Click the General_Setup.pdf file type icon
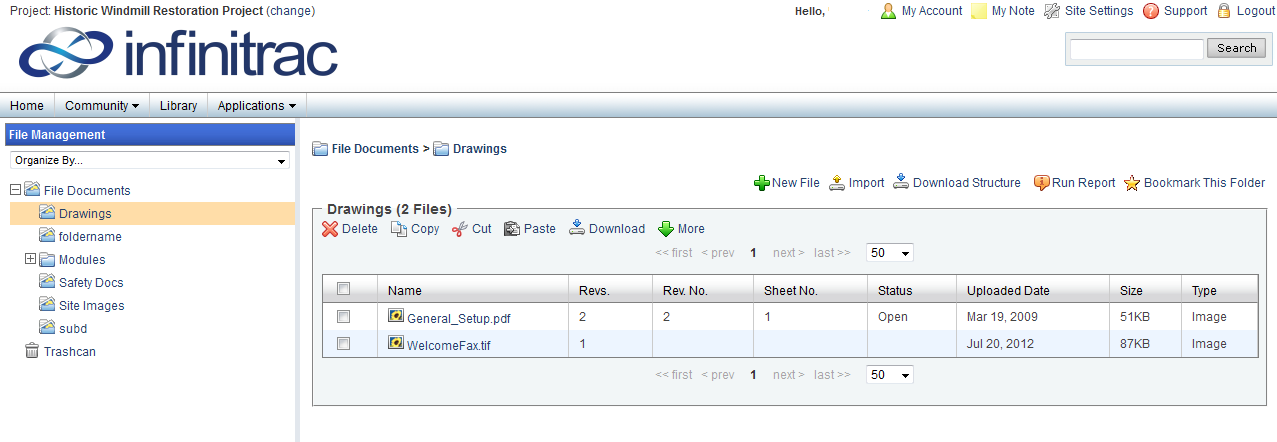 (x=396, y=316)
